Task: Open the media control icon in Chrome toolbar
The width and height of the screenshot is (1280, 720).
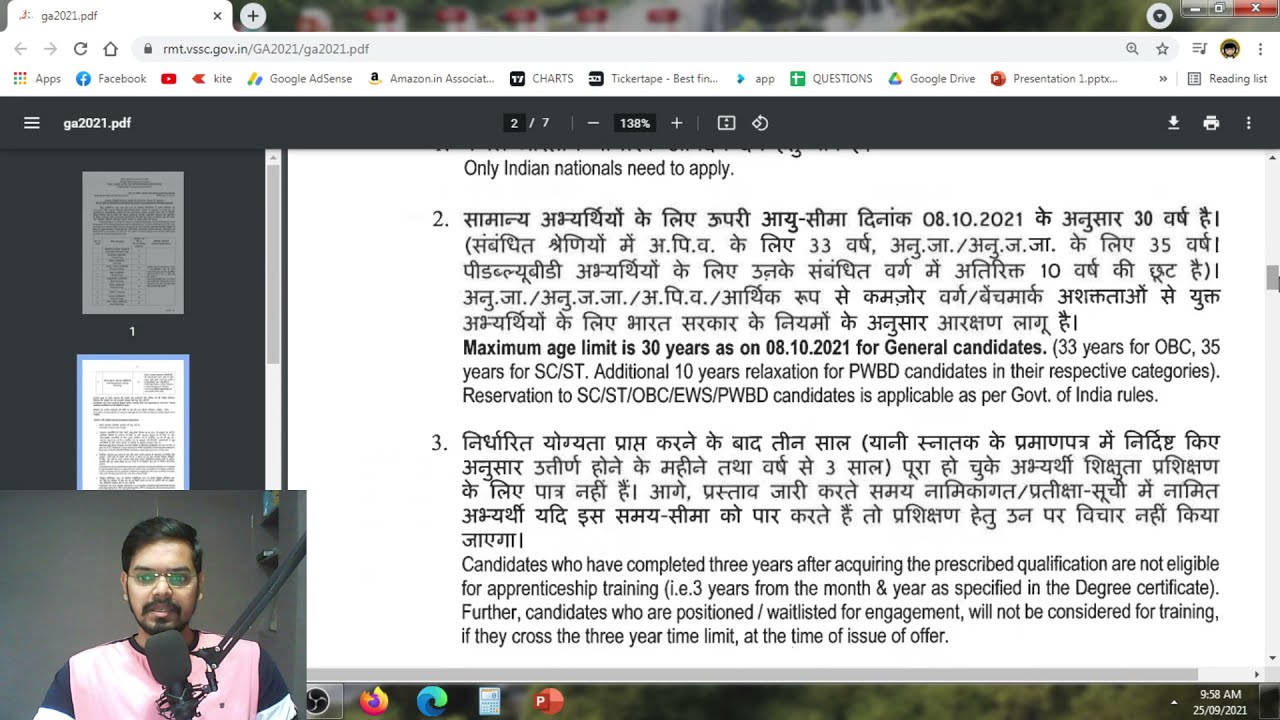Action: (1200, 48)
